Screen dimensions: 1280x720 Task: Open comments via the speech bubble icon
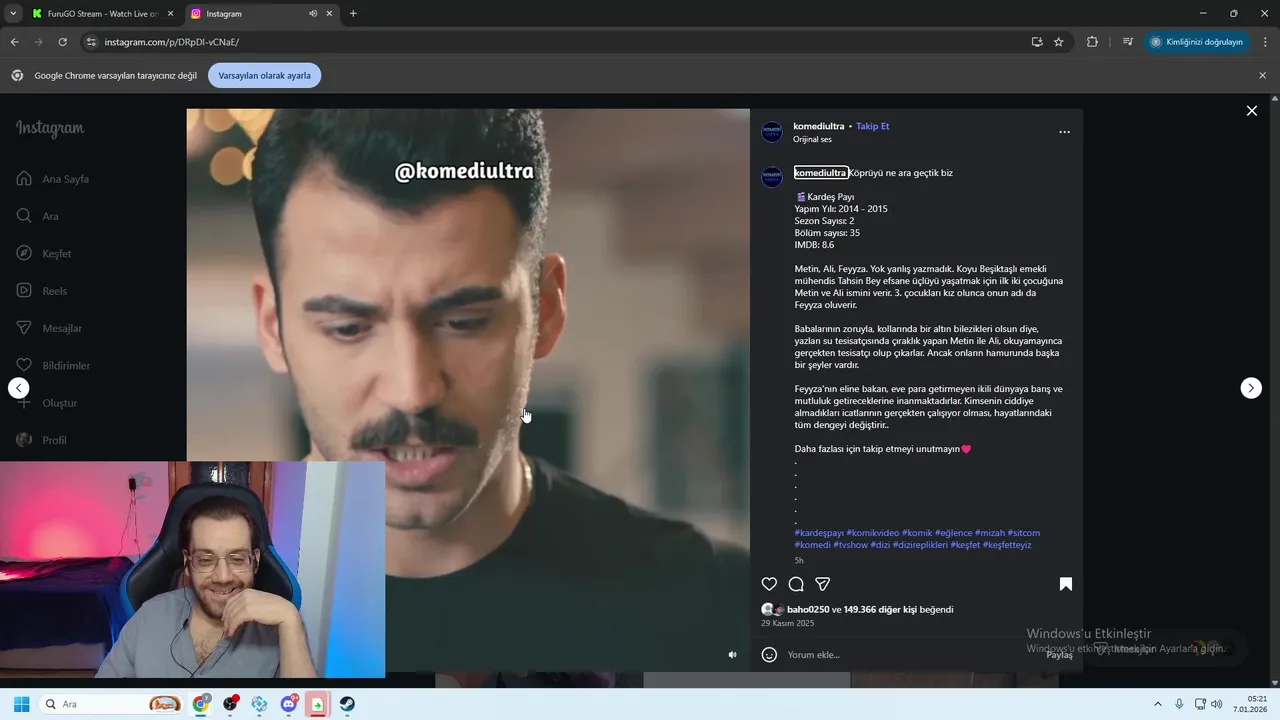(x=796, y=584)
